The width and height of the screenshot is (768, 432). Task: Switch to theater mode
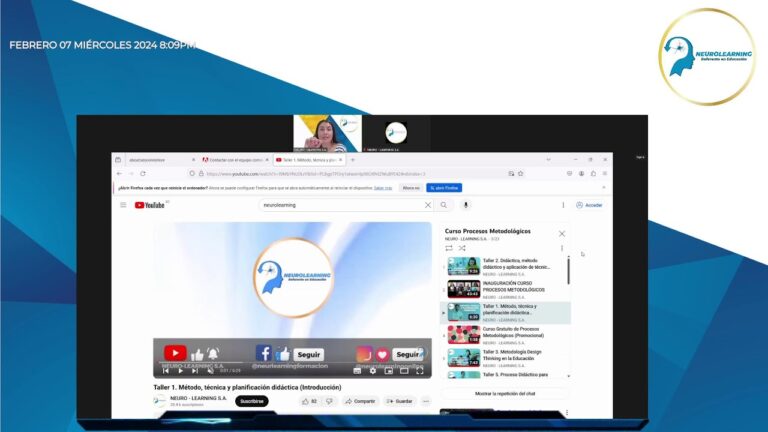tap(404, 371)
